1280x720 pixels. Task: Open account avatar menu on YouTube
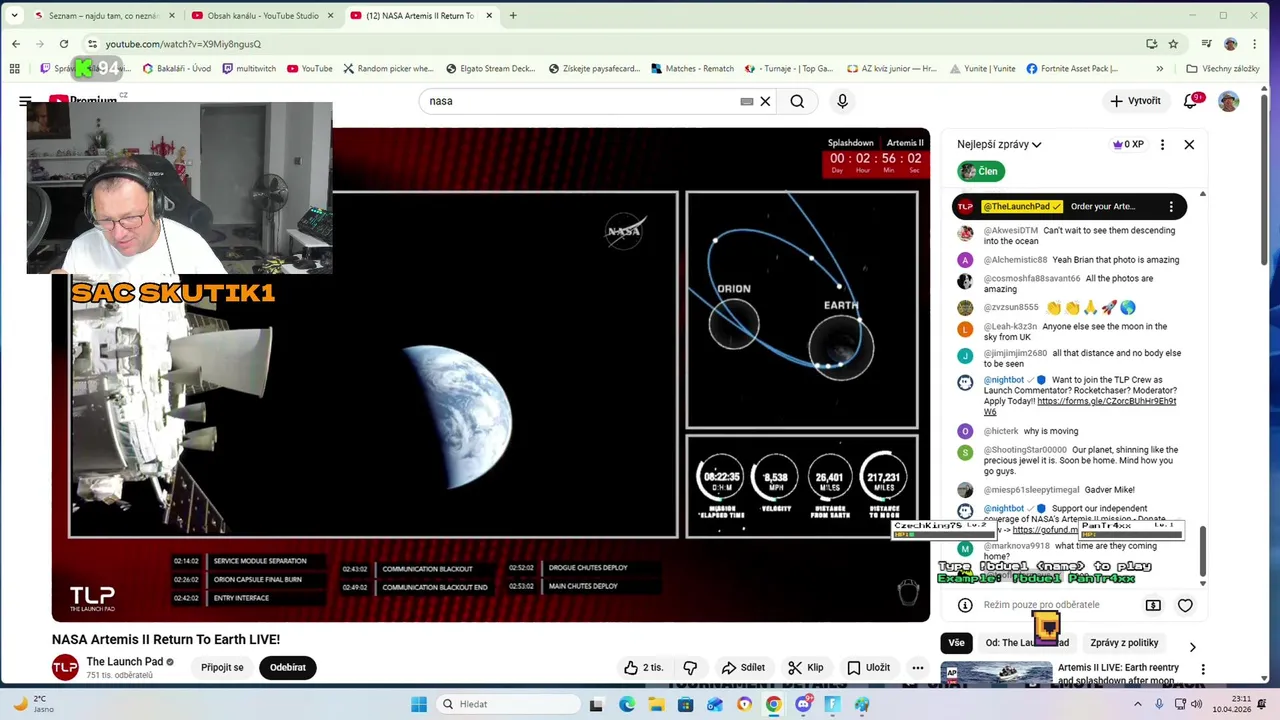click(x=1229, y=101)
